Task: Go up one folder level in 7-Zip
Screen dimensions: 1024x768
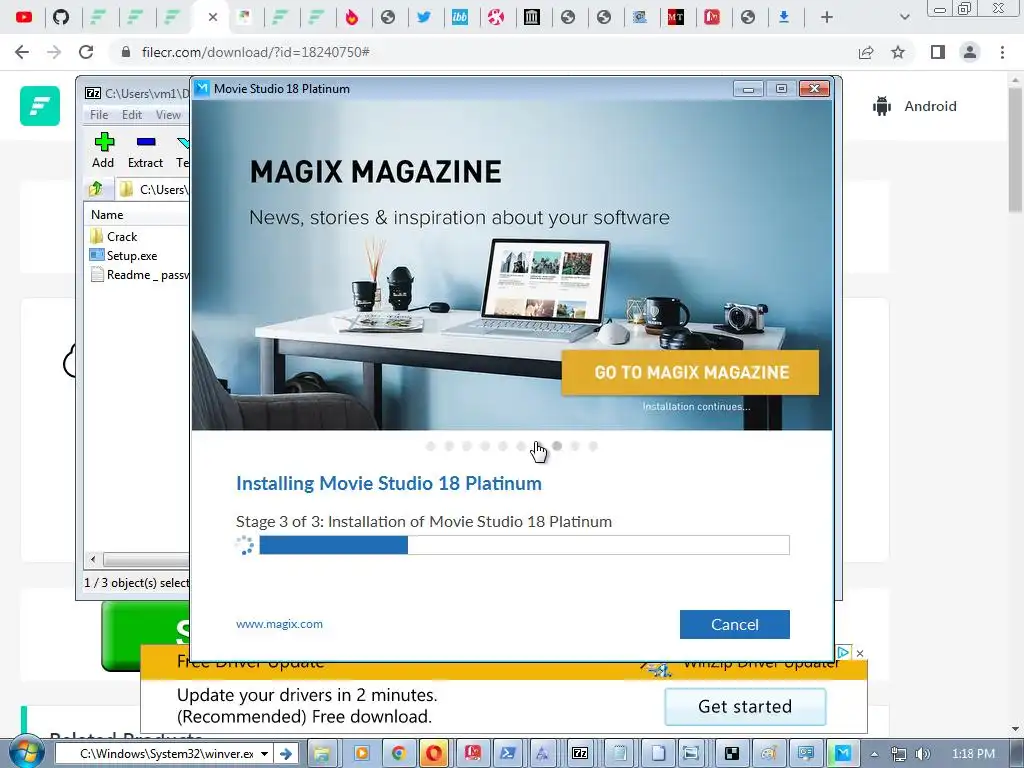Action: pos(96,189)
